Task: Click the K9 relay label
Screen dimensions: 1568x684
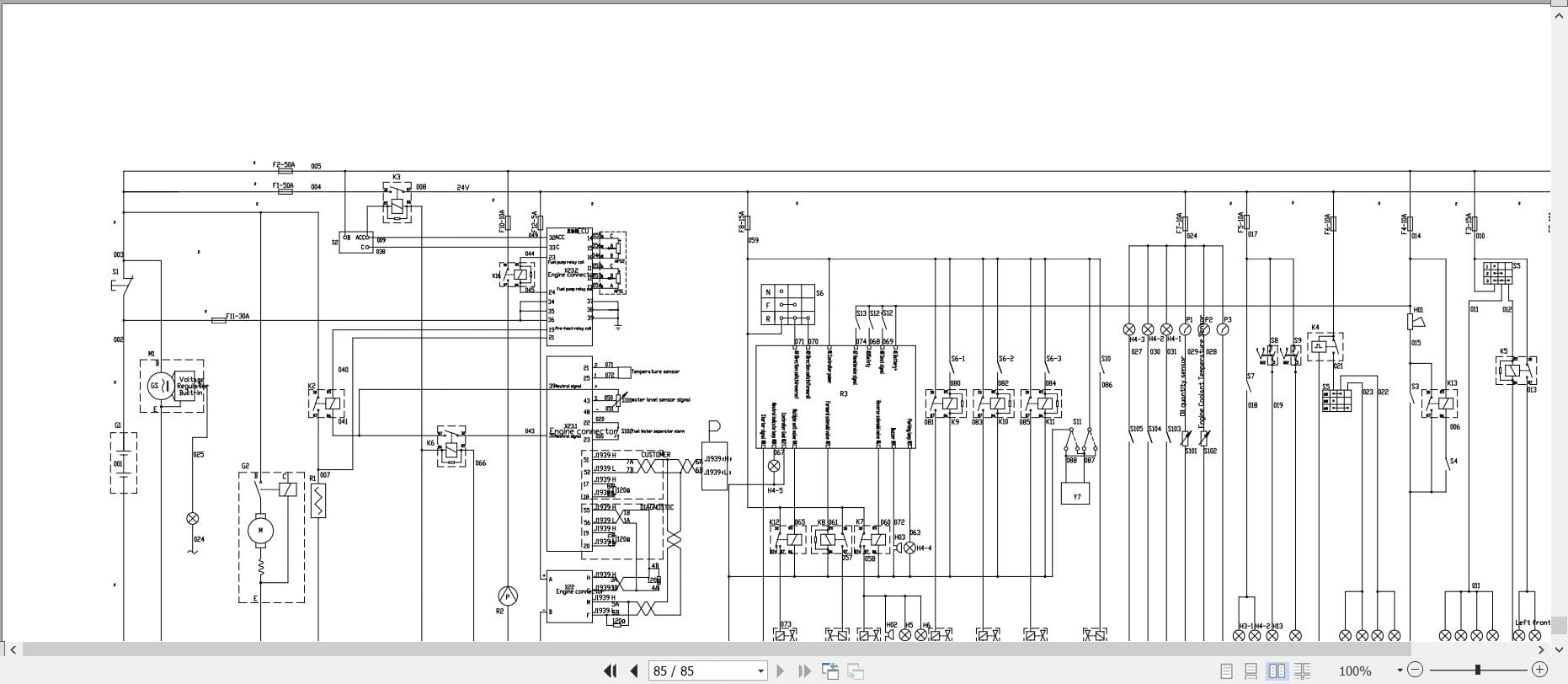Action: [955, 422]
